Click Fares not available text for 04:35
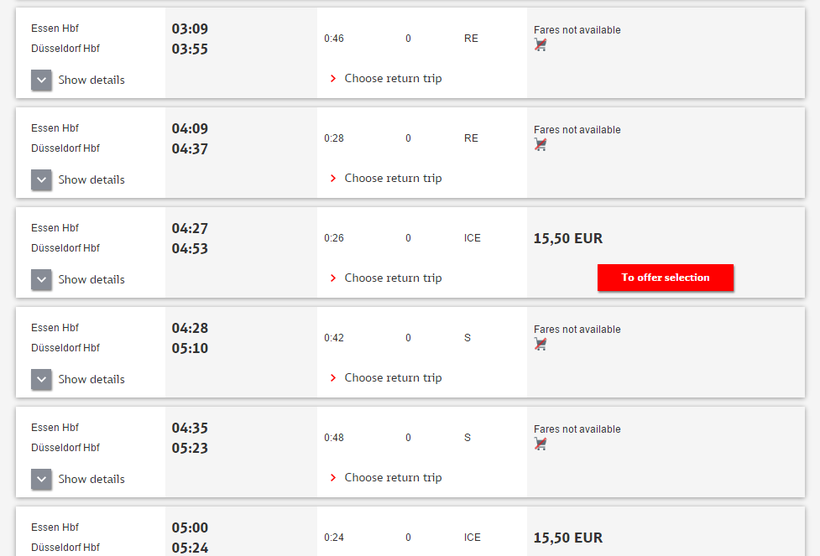This screenshot has height=556, width=820. click(x=577, y=429)
